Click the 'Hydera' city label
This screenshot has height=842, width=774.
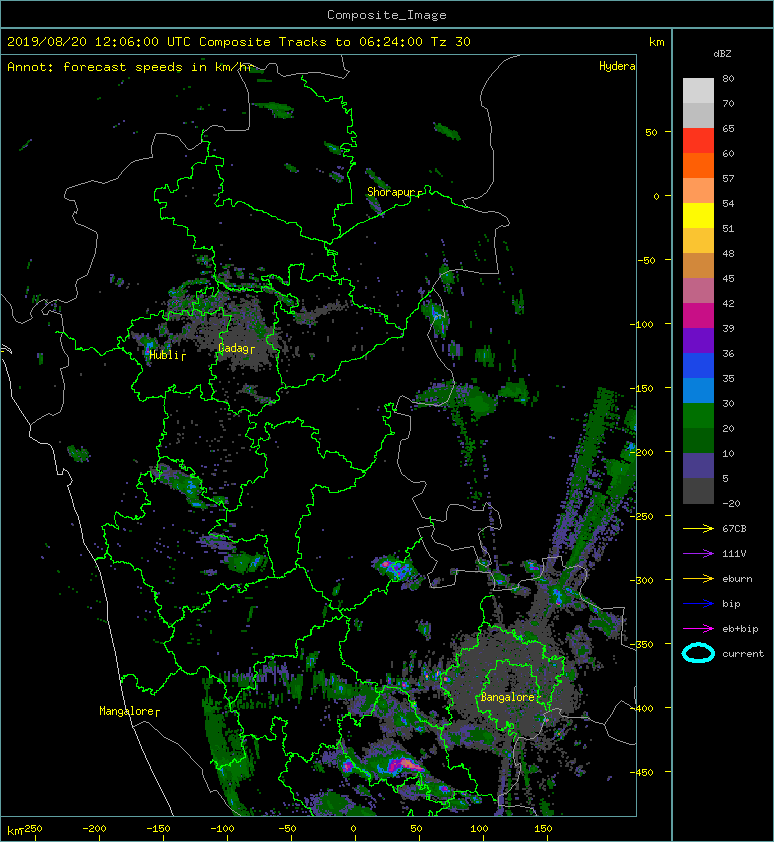click(617, 66)
